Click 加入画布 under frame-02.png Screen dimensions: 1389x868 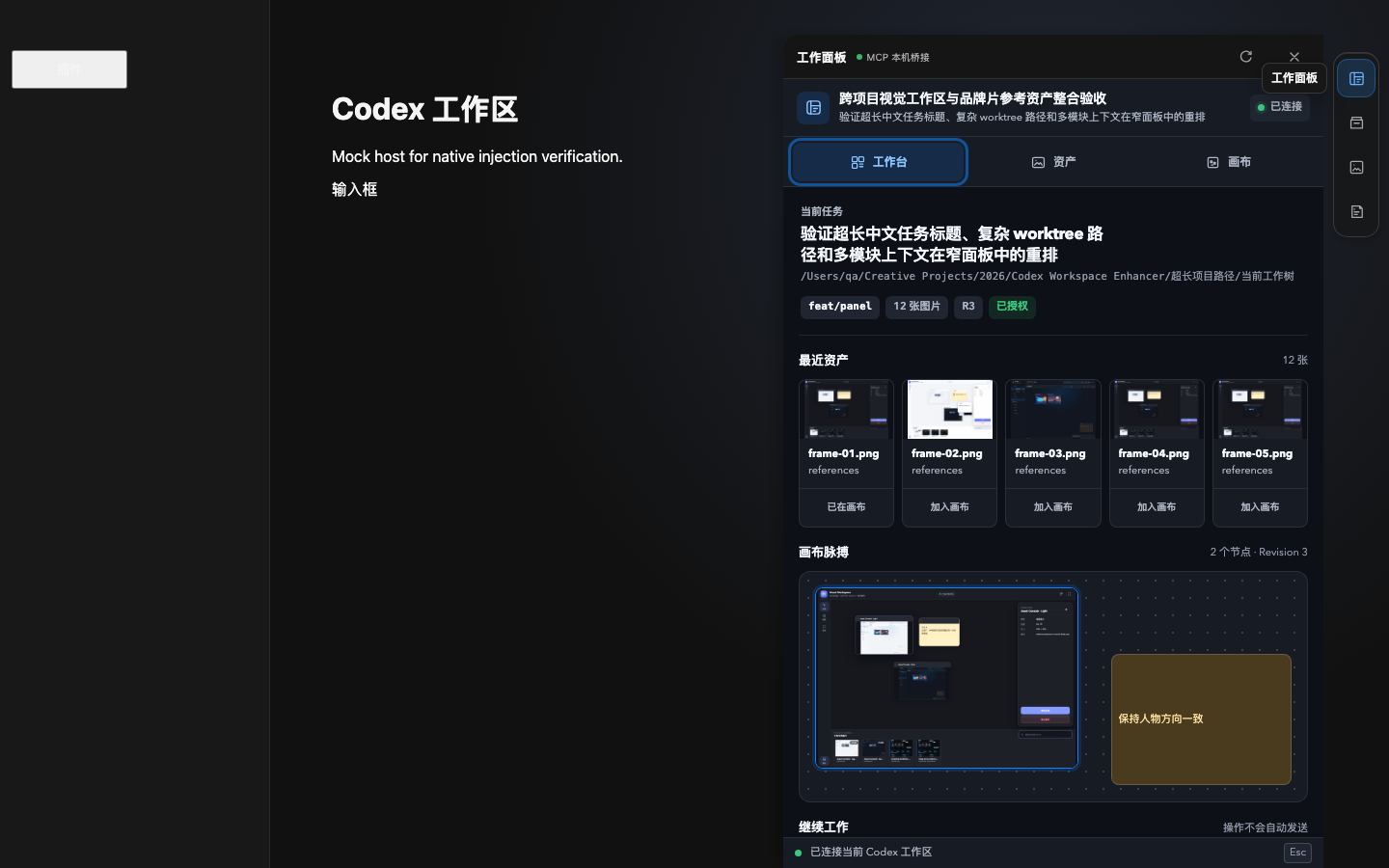tap(949, 507)
